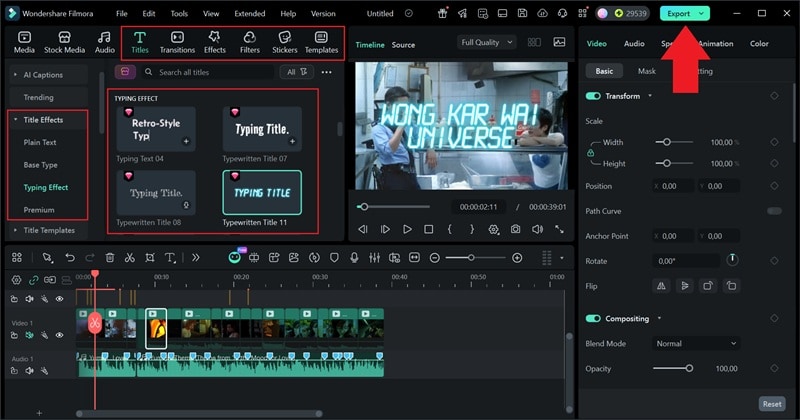Open the three-dot more options menu in titles
This screenshot has height=420, width=800.
pos(327,72)
